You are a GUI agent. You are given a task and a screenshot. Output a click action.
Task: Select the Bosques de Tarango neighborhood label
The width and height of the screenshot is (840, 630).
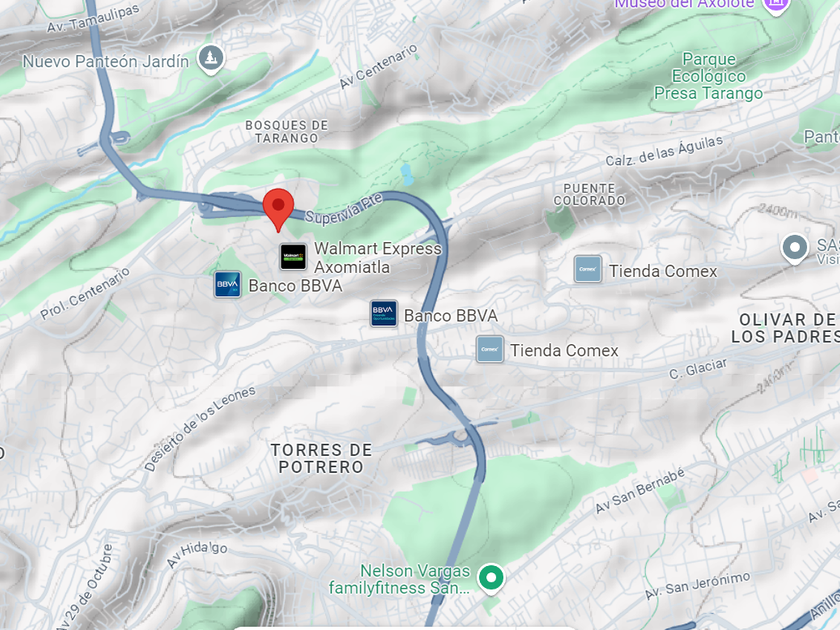point(287,132)
